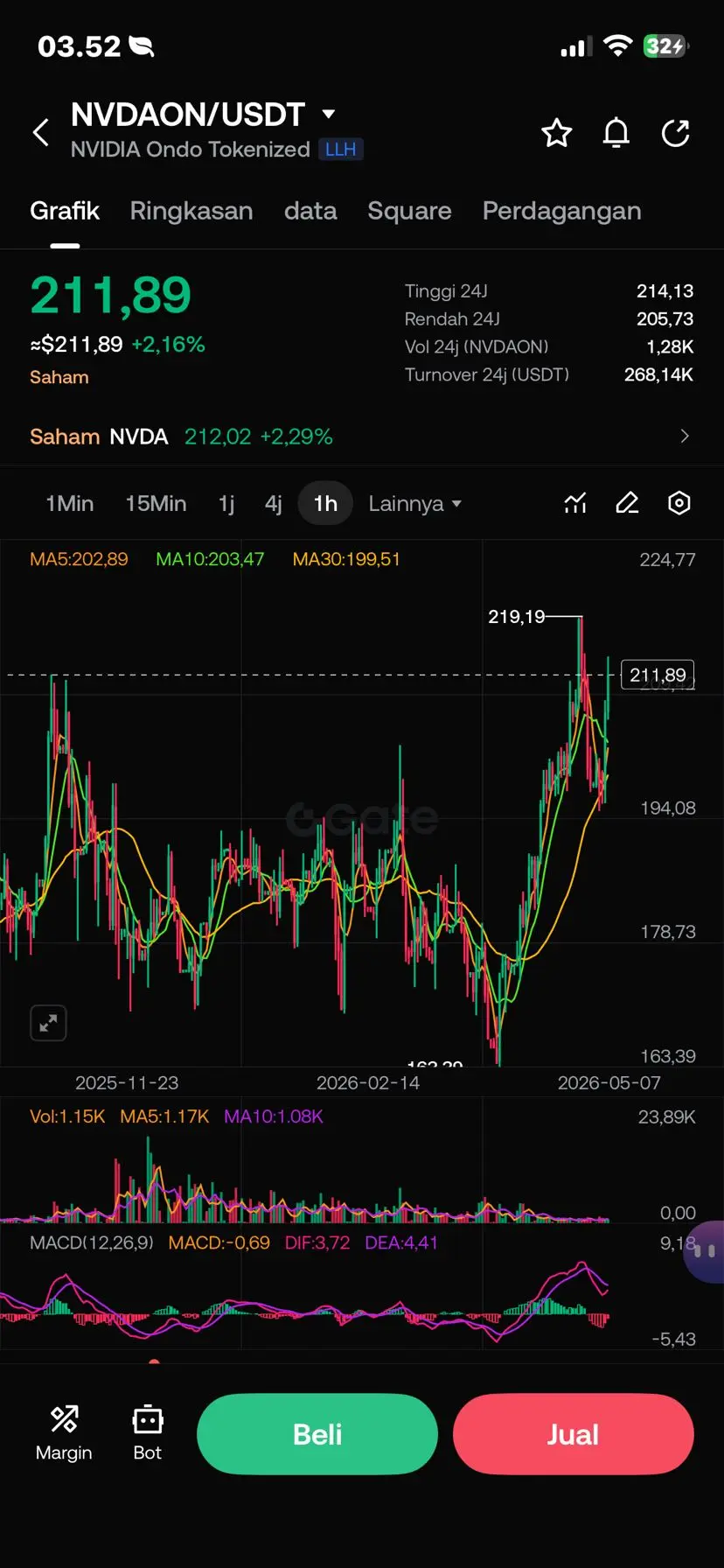Select the 15Min timeframe
Viewport: 724px width, 1568px height.
coord(156,504)
